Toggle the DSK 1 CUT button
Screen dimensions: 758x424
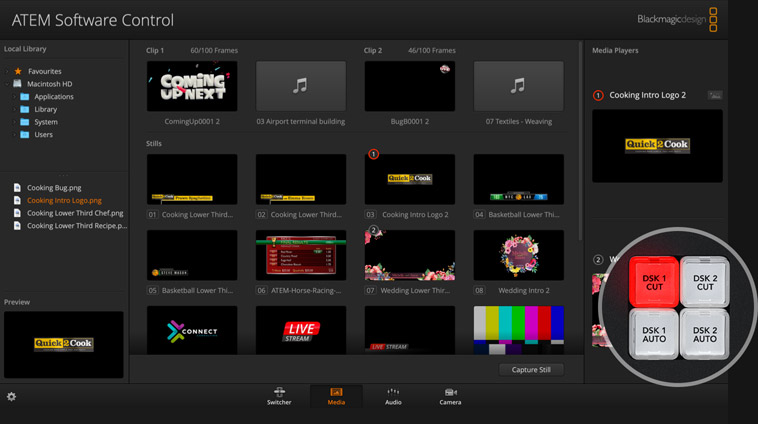pos(653,282)
